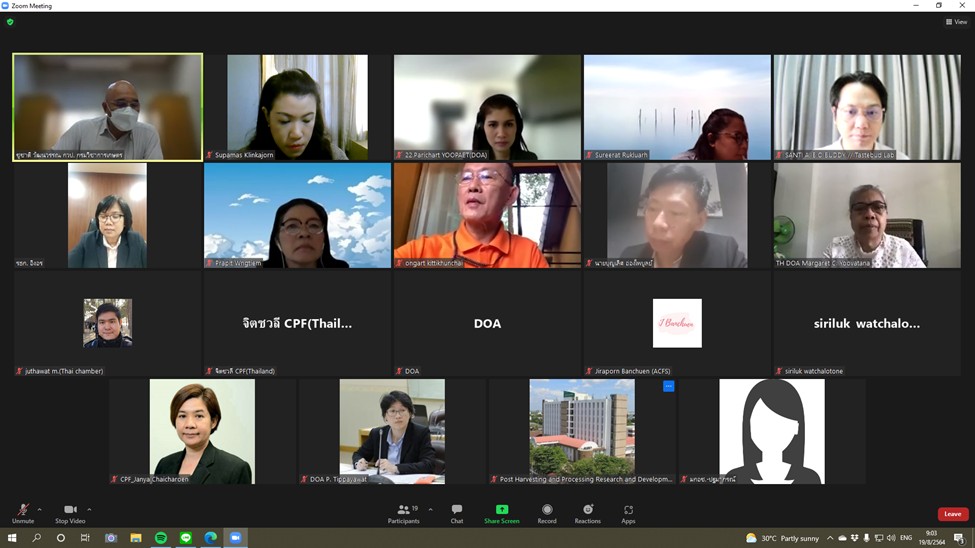
Task: Click the green Share Screen button
Action: tap(502, 514)
